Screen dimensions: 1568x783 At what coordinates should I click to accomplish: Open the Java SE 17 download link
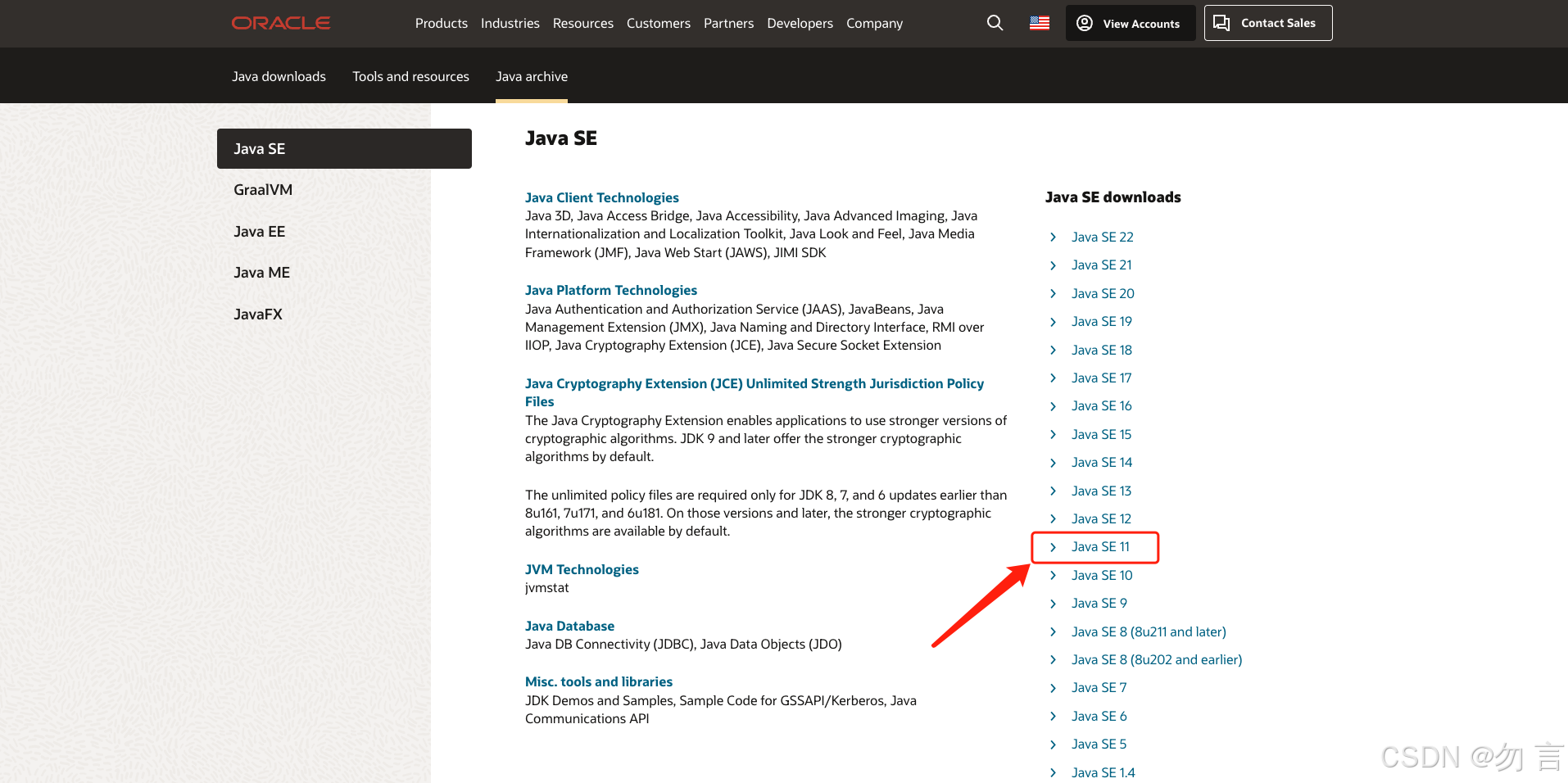point(1101,378)
